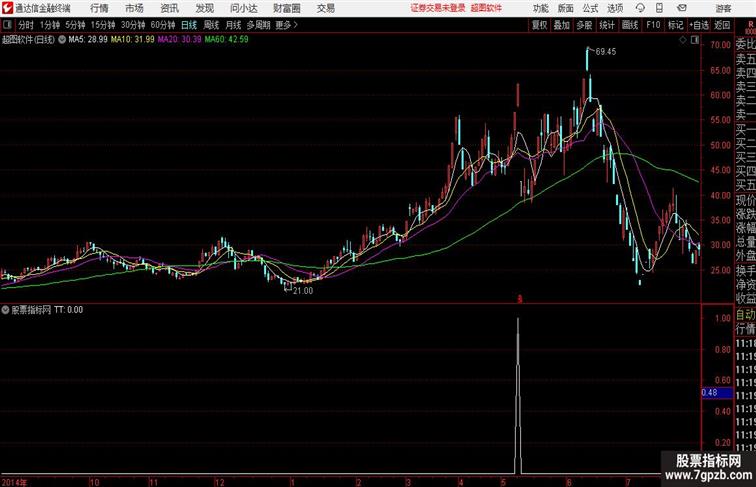
Task: Open the 问小达 menu
Action: [243, 8]
